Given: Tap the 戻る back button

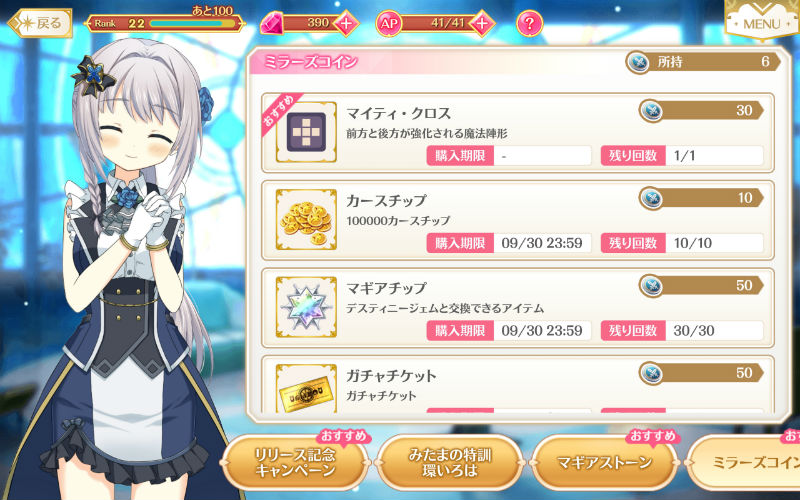Looking at the screenshot, I should point(41,23).
